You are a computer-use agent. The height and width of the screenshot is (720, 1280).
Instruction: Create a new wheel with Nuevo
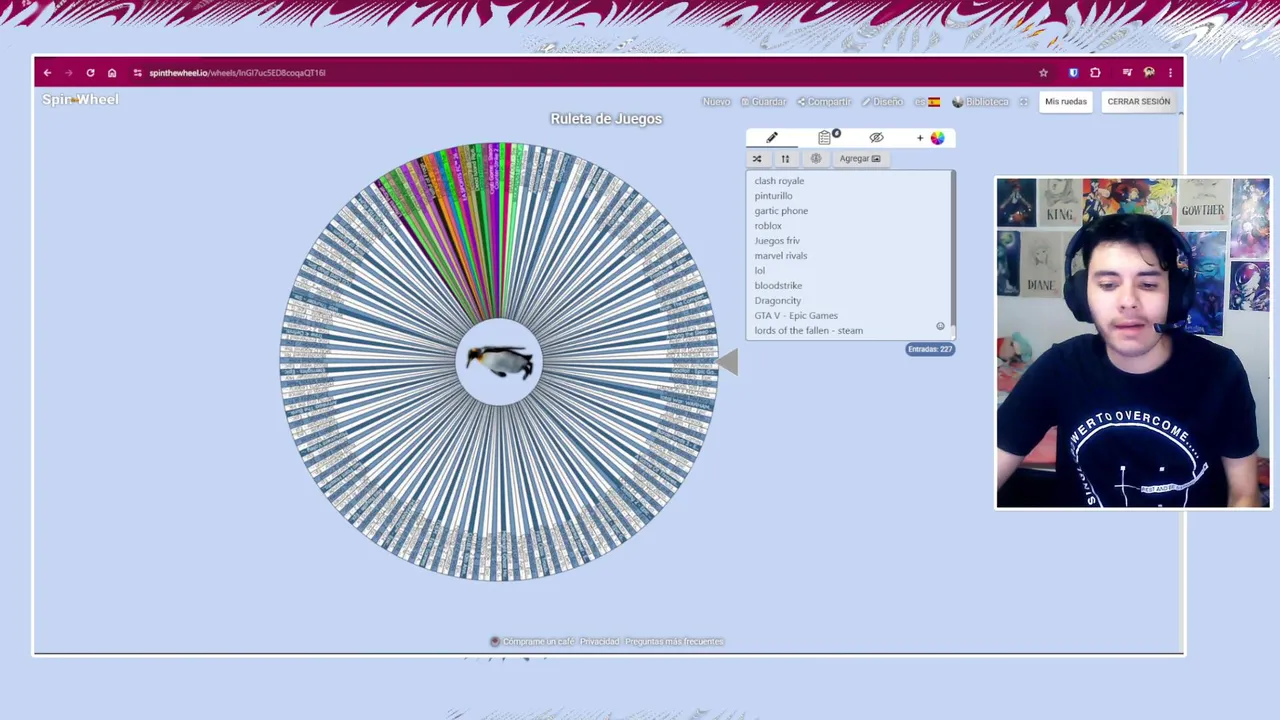point(716,102)
